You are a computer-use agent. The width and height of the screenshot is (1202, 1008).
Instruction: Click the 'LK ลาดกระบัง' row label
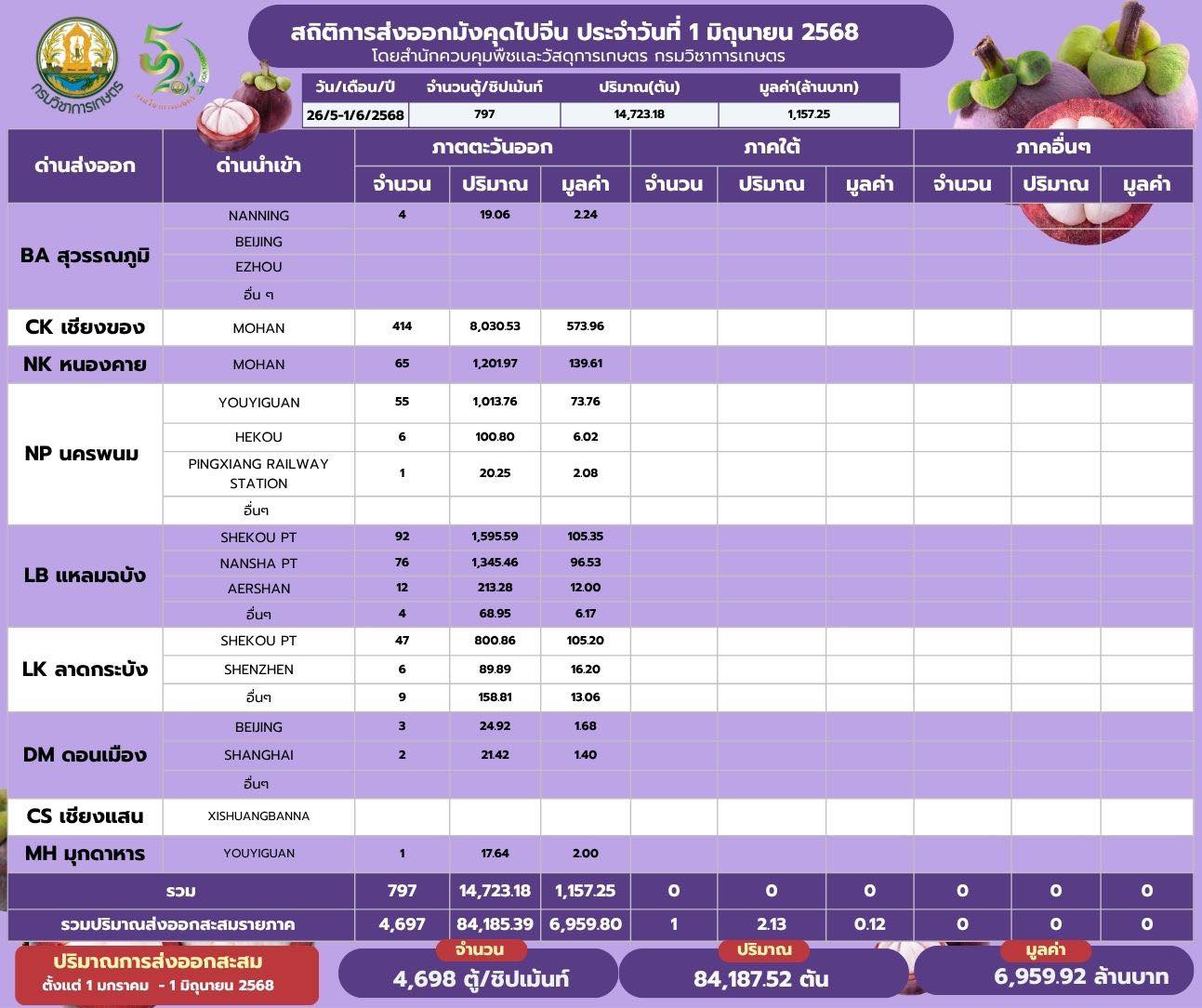click(x=85, y=670)
